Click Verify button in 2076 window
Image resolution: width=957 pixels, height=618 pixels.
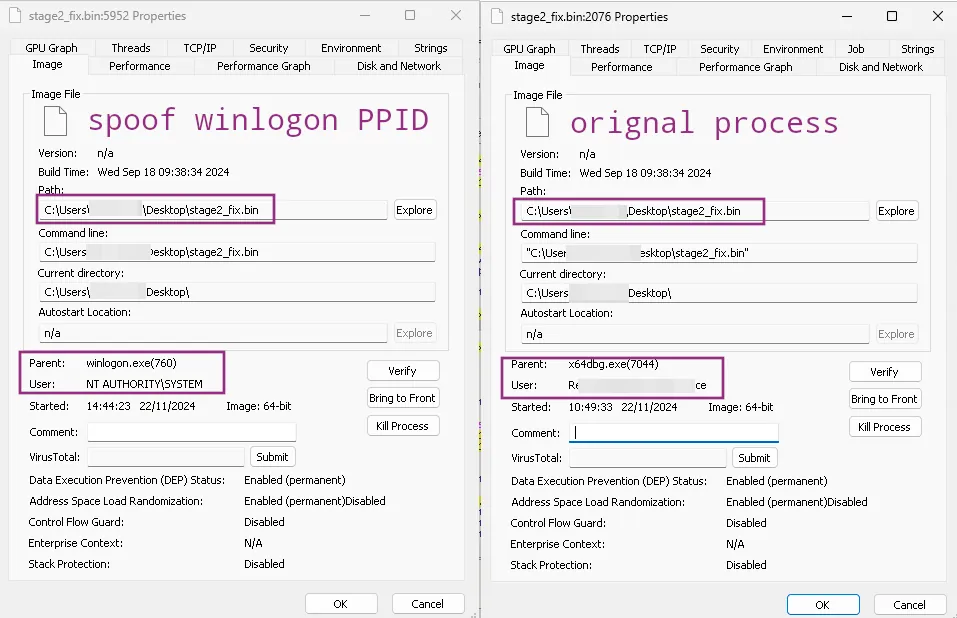(x=884, y=372)
